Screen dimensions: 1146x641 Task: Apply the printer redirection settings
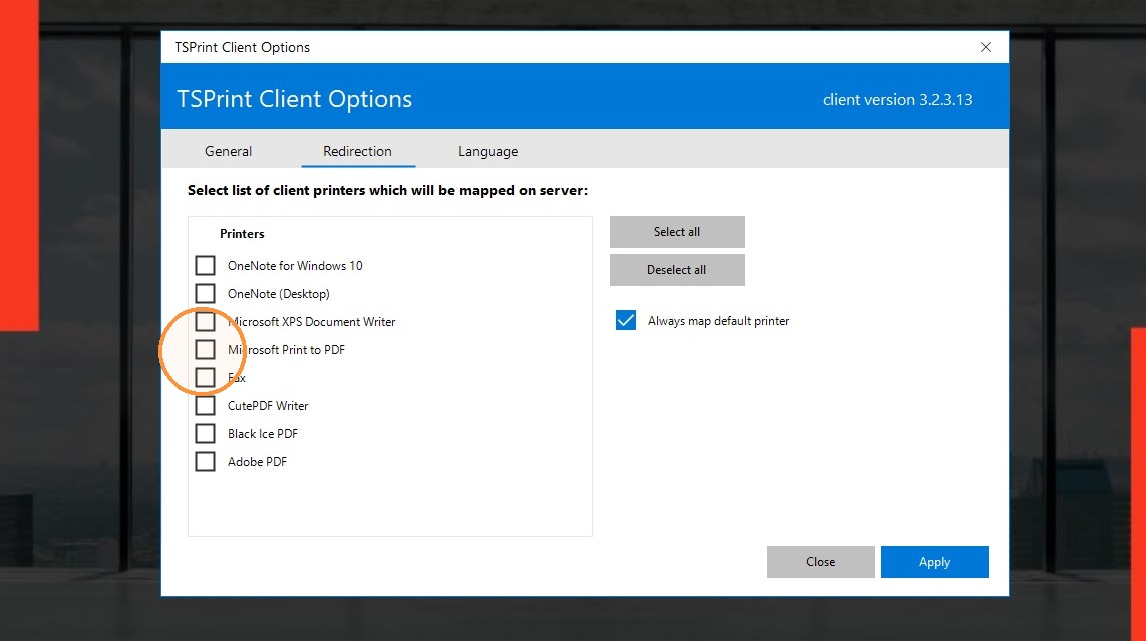[934, 561]
